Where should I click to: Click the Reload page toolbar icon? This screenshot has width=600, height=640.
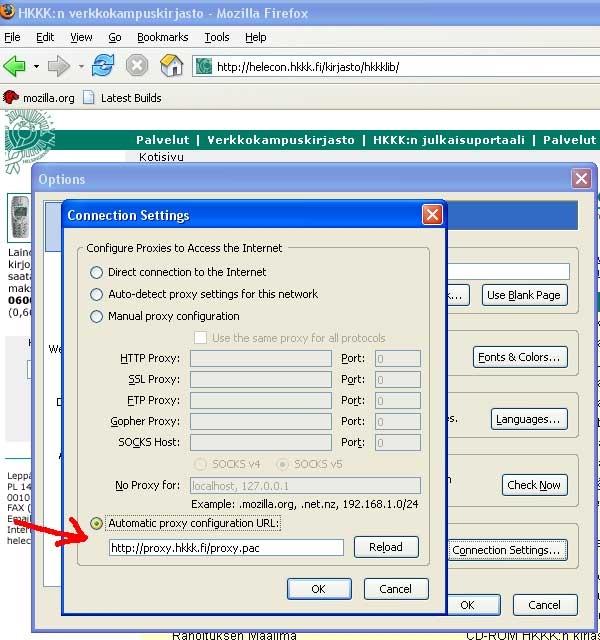click(x=102, y=67)
